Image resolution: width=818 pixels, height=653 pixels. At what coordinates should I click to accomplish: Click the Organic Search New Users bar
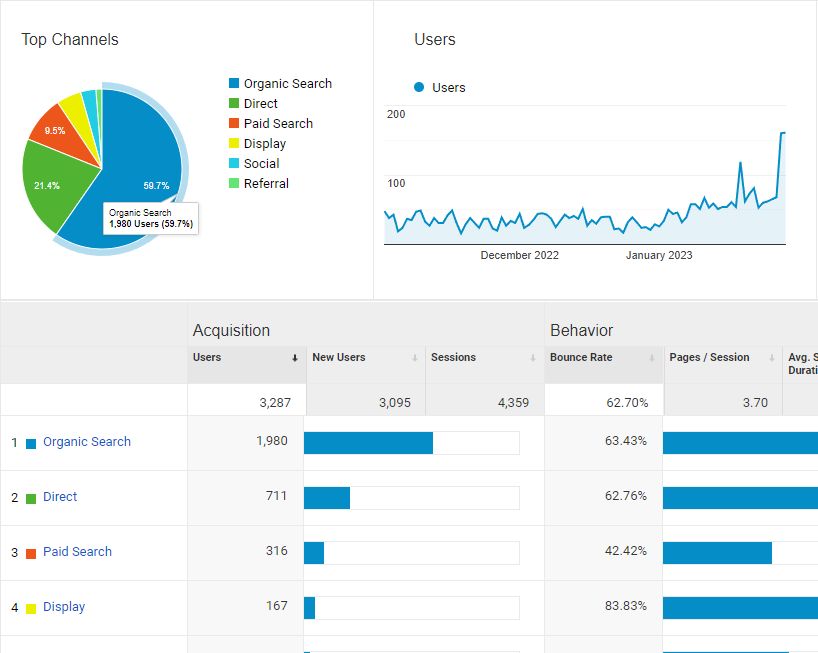(x=368, y=443)
